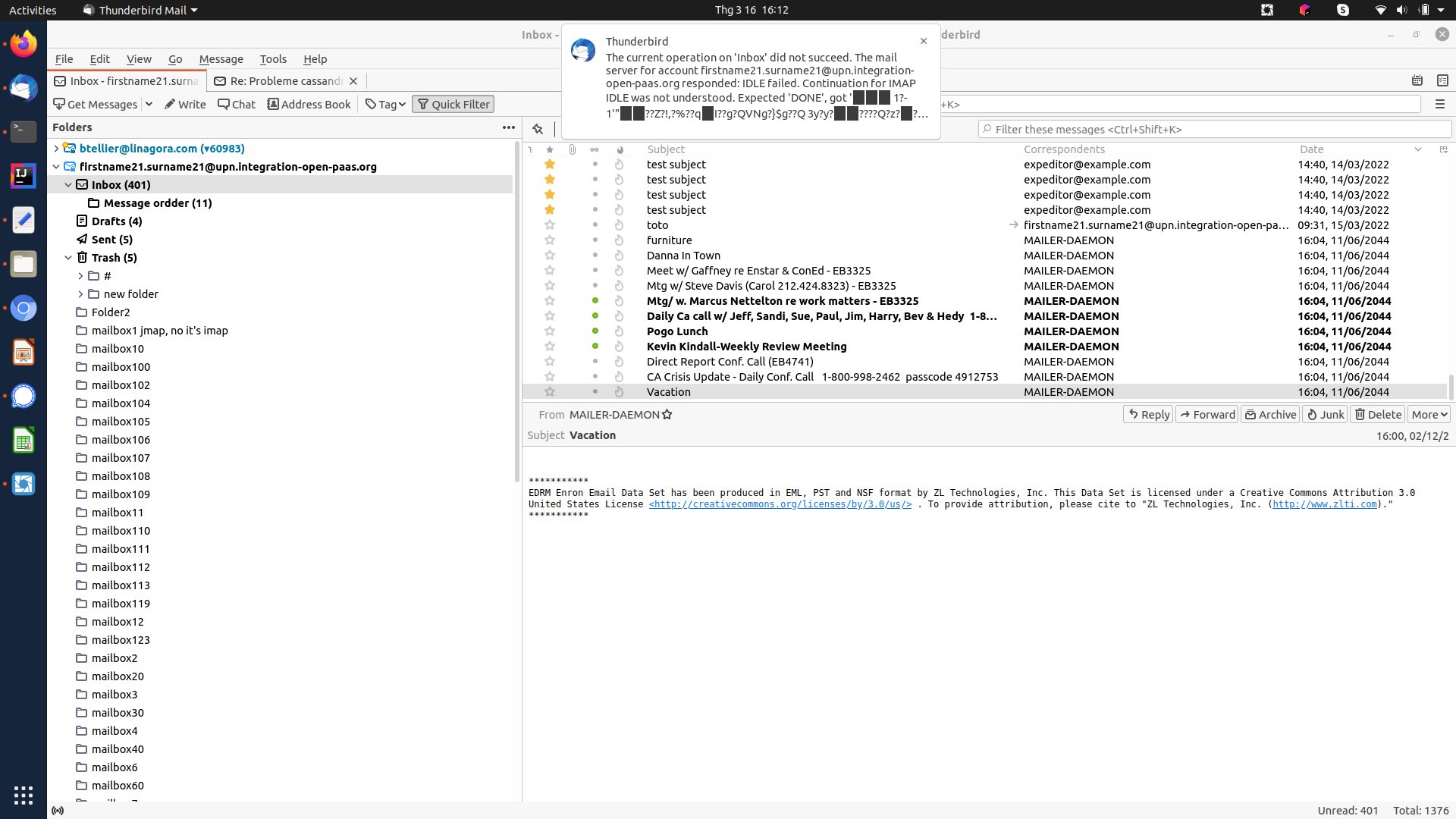The height and width of the screenshot is (819, 1456).
Task: Toggle read status dot of Pogo Lunch
Action: coord(595,331)
